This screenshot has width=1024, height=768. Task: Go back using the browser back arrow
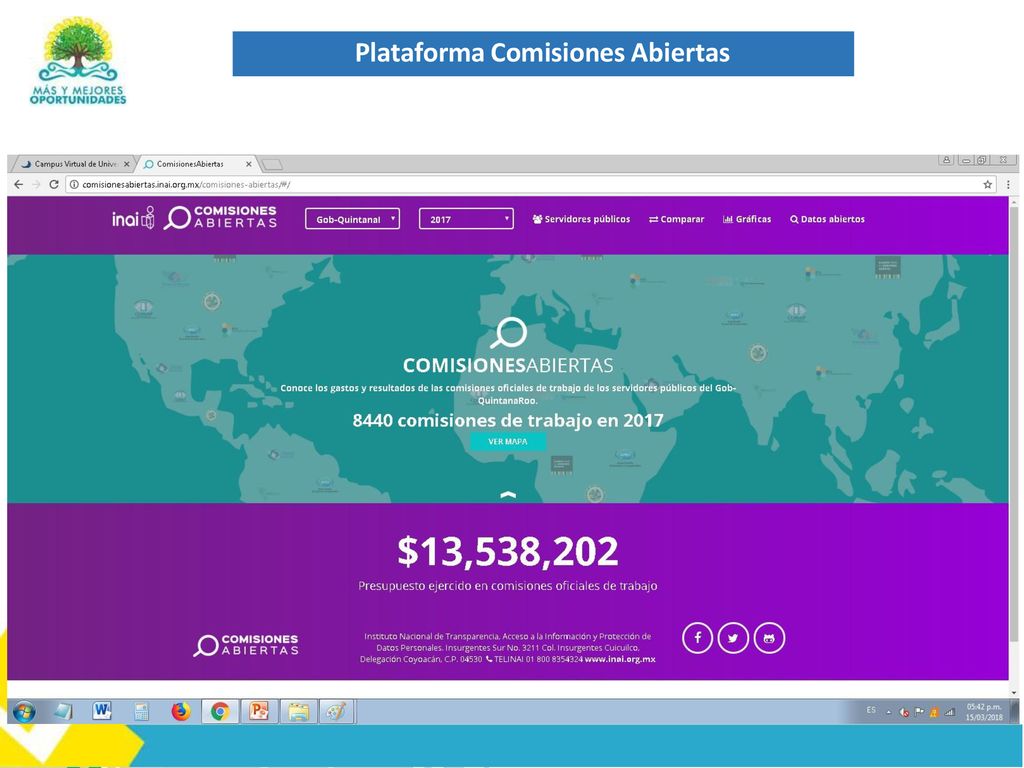pos(18,184)
